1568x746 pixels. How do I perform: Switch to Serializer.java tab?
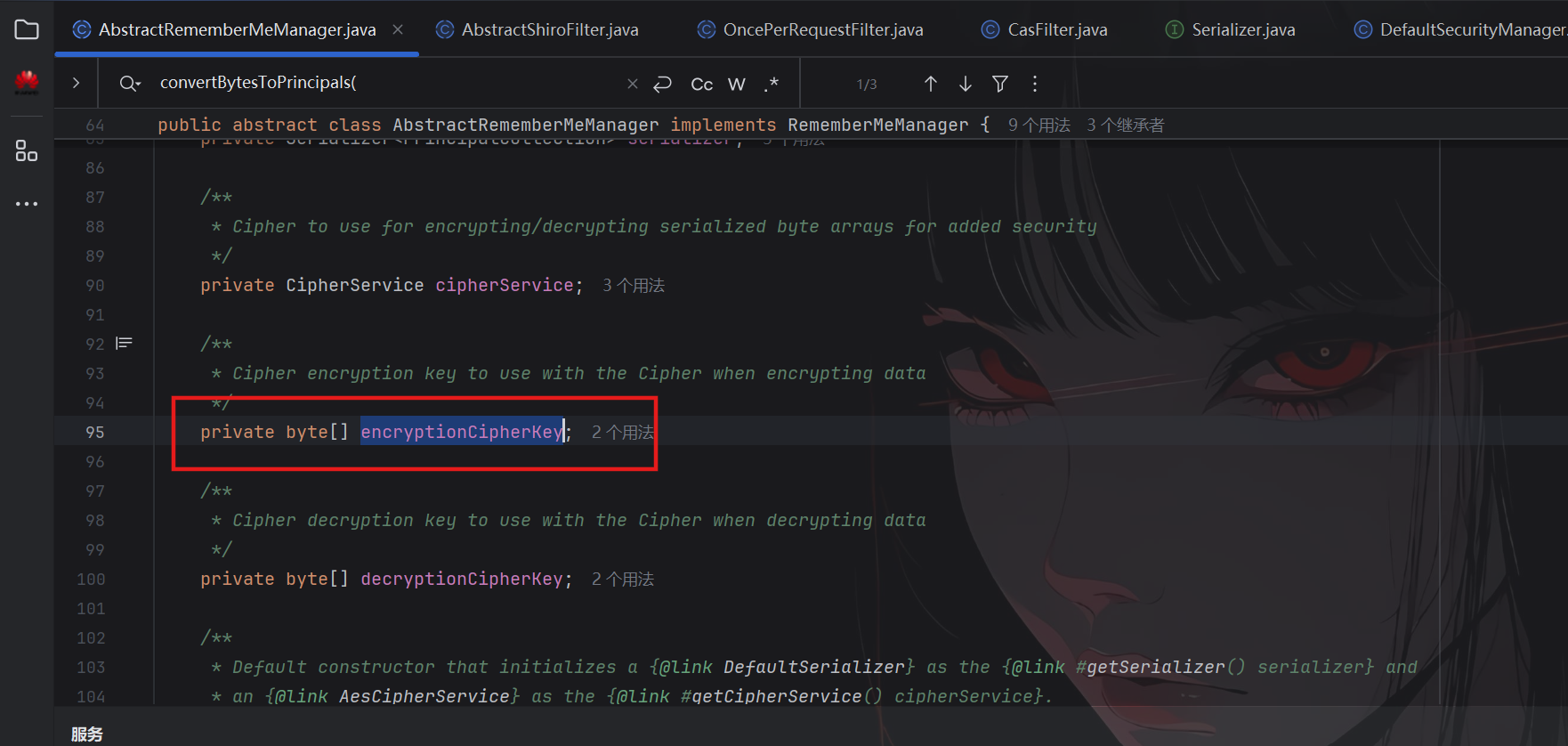[x=1231, y=29]
